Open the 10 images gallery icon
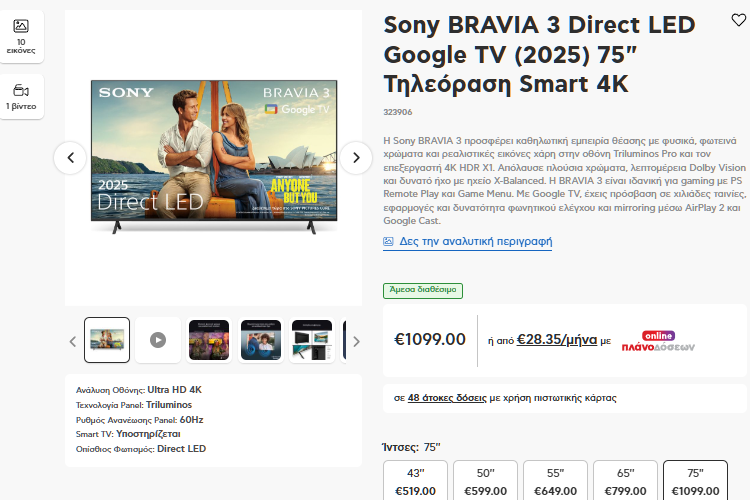Viewport: 750px width, 500px height. 21,34
